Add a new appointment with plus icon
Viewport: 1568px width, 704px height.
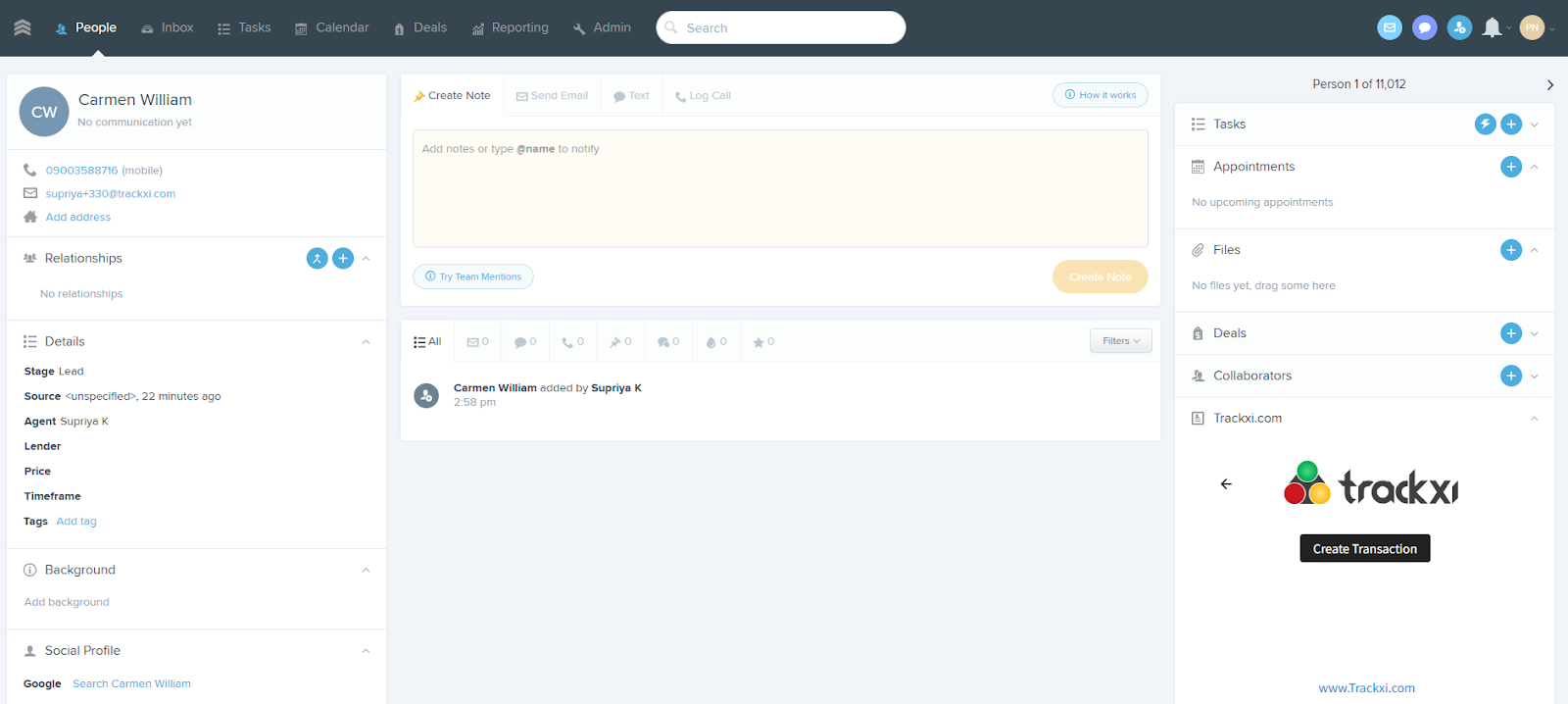click(1510, 167)
